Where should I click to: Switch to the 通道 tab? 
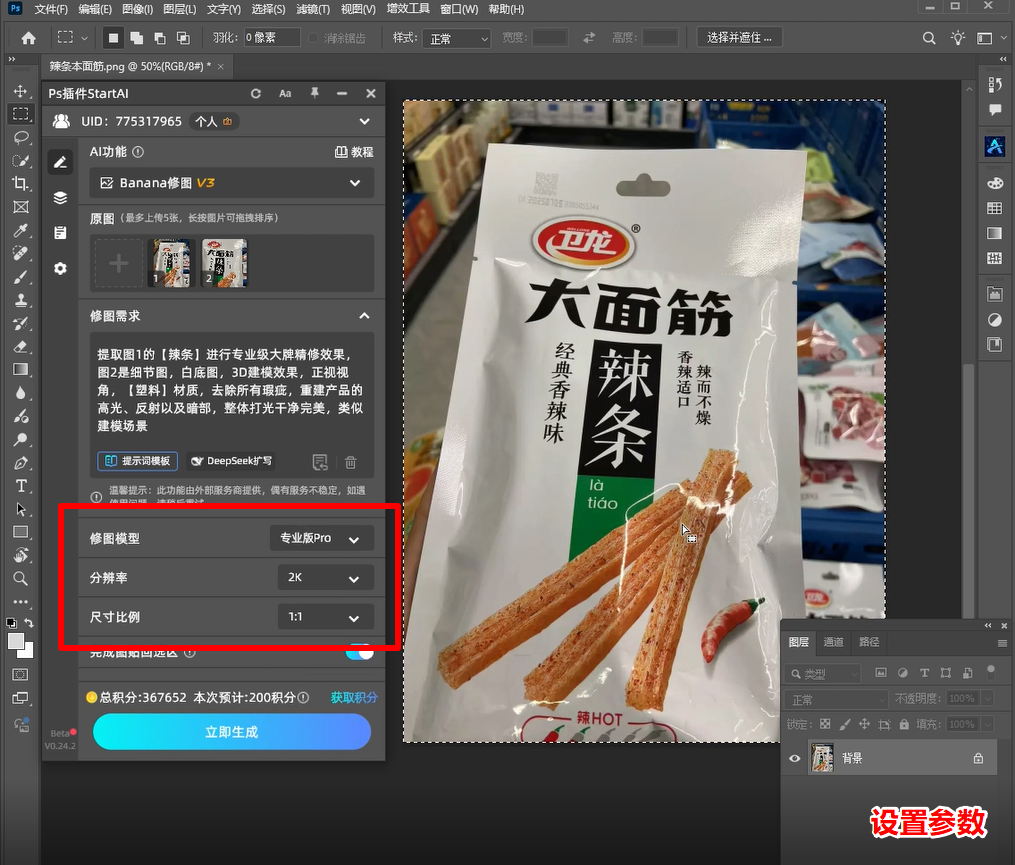point(833,642)
